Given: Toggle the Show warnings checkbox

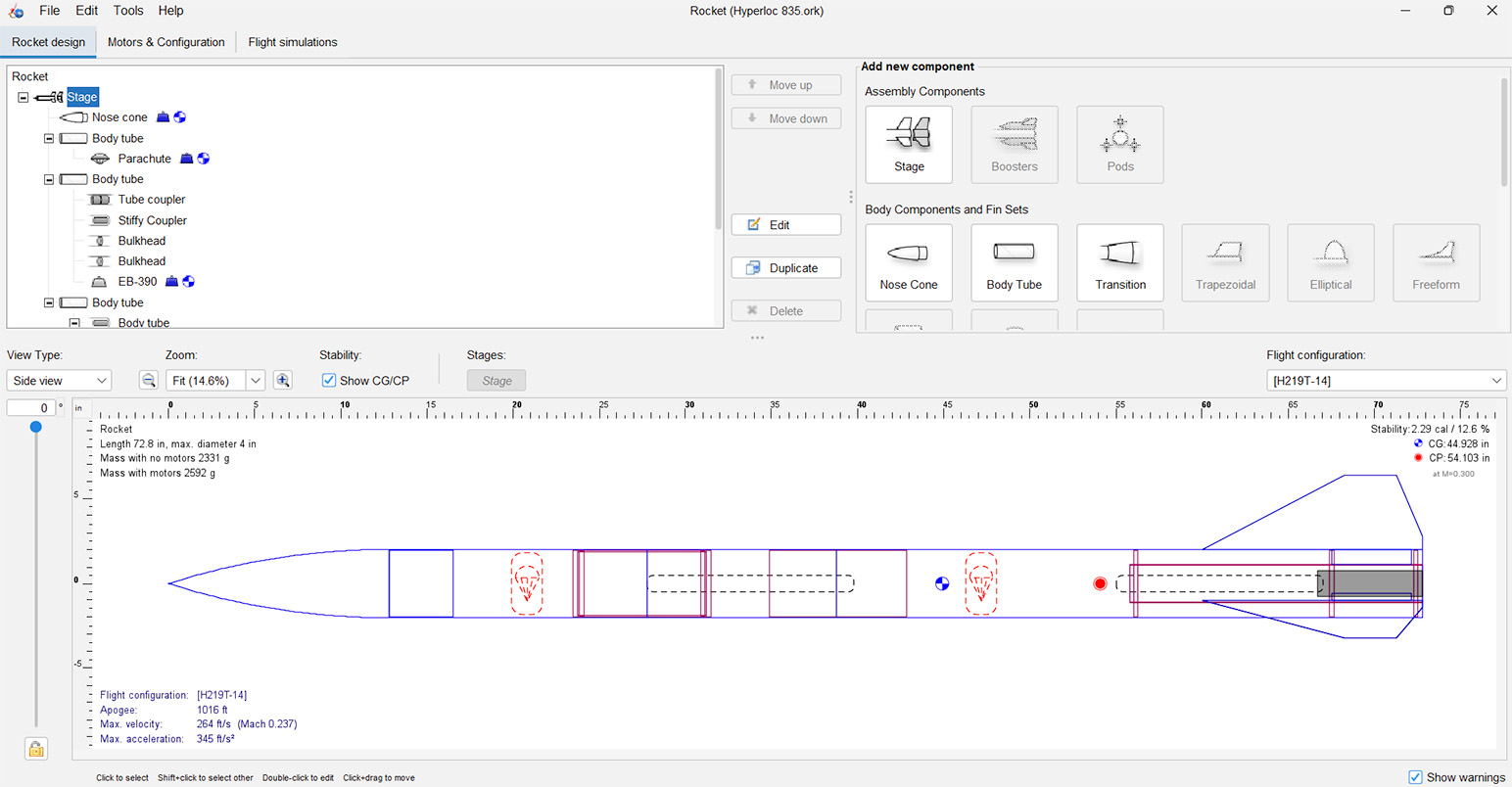Looking at the screenshot, I should coord(1415,777).
